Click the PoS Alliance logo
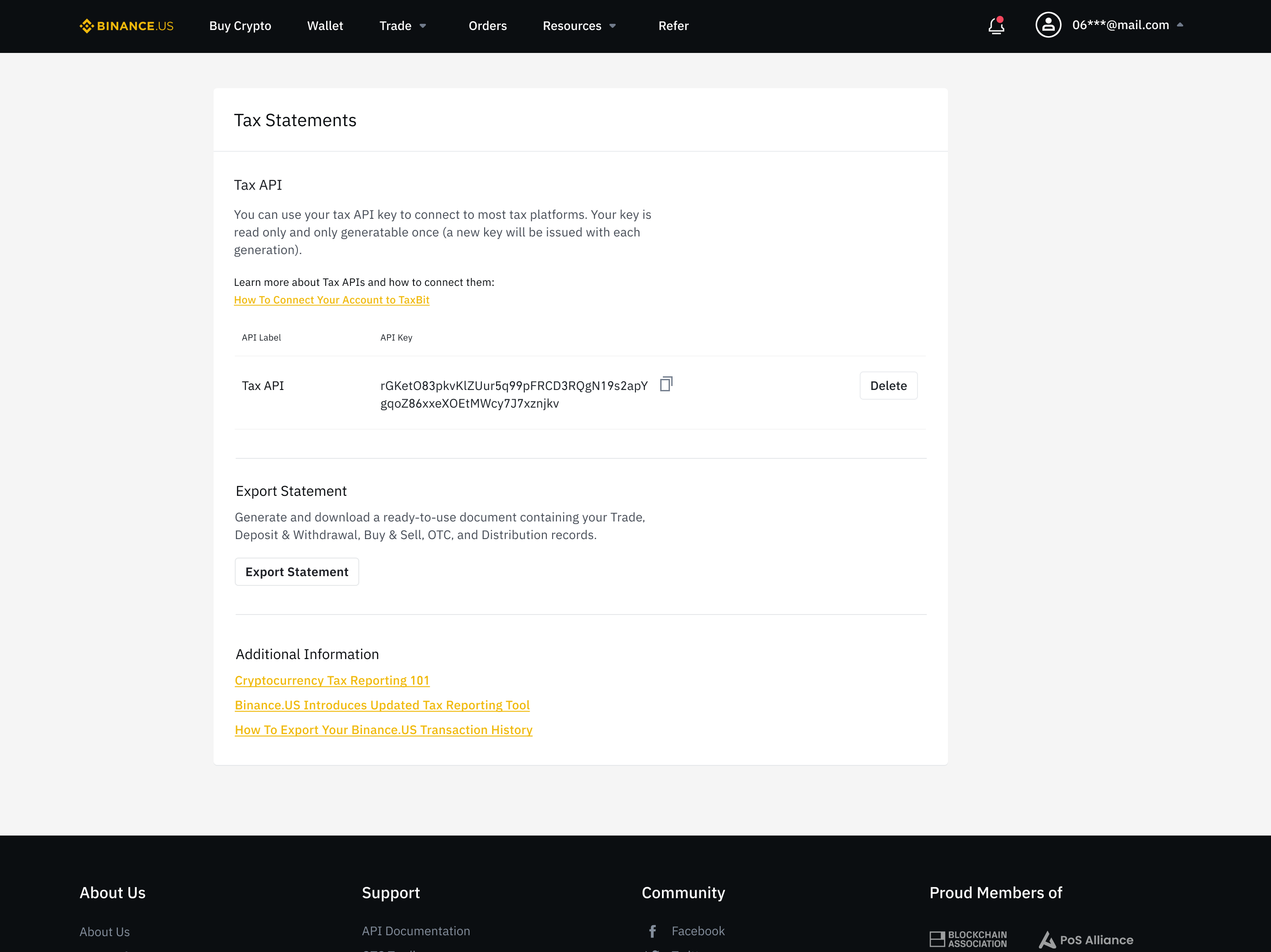Viewport: 1271px width, 952px height. click(1085, 940)
